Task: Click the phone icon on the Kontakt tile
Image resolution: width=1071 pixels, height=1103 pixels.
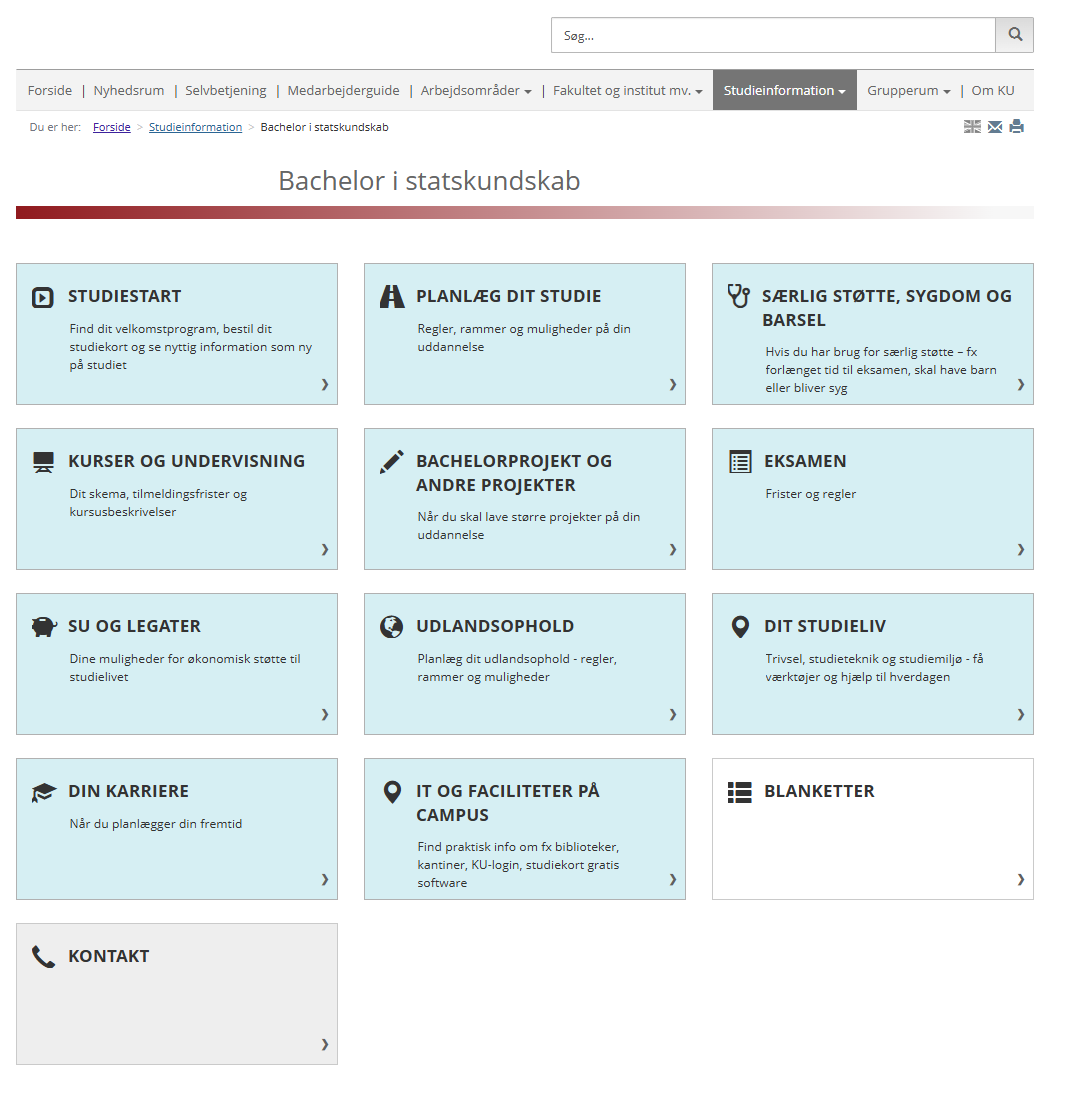Action: [x=41, y=955]
